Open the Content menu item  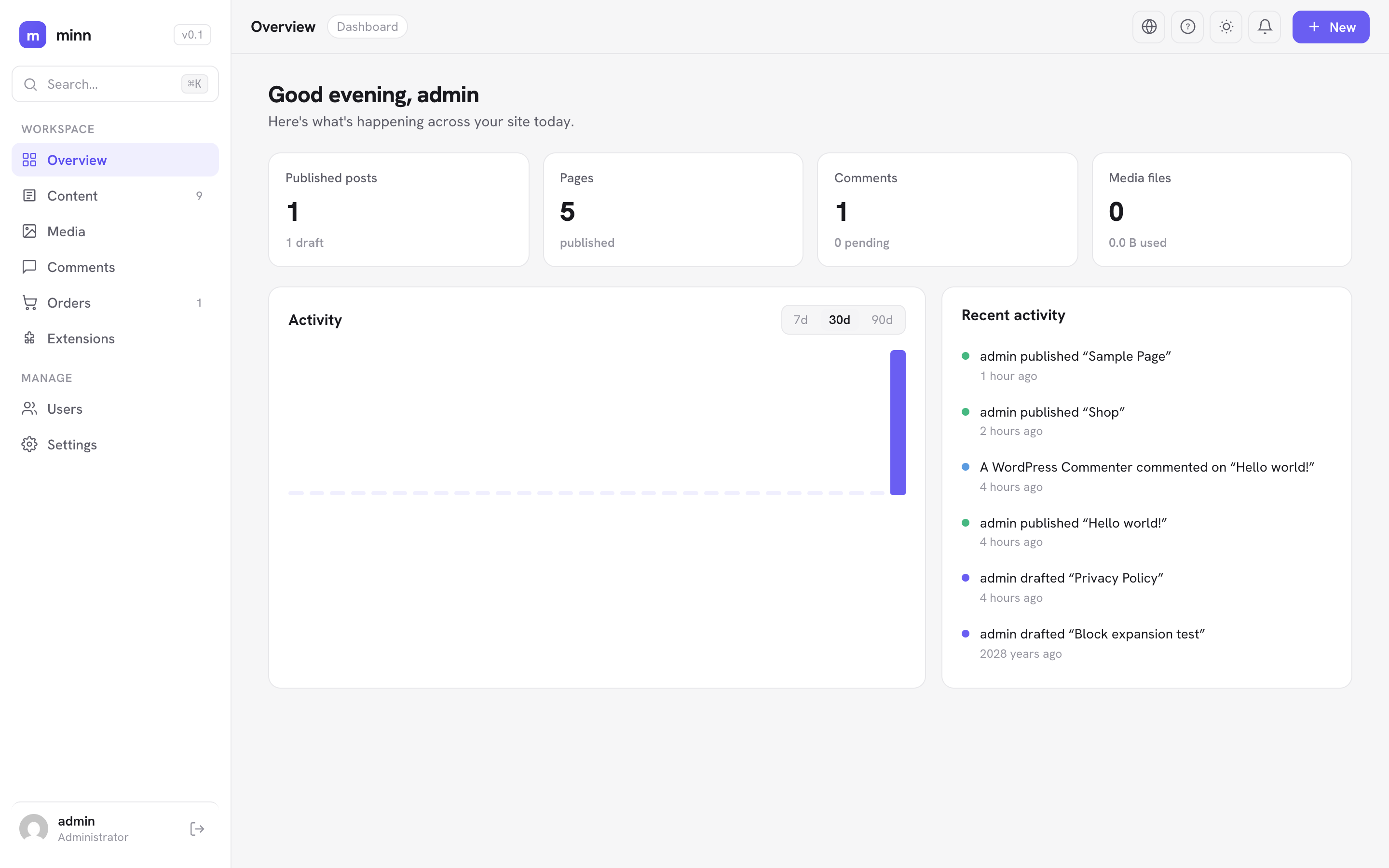115,196
